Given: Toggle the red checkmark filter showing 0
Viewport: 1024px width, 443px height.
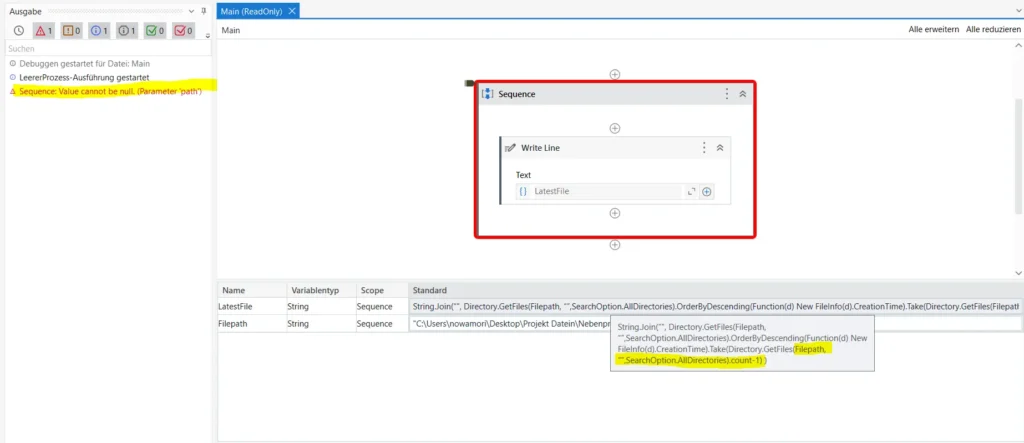Looking at the screenshot, I should (184, 30).
